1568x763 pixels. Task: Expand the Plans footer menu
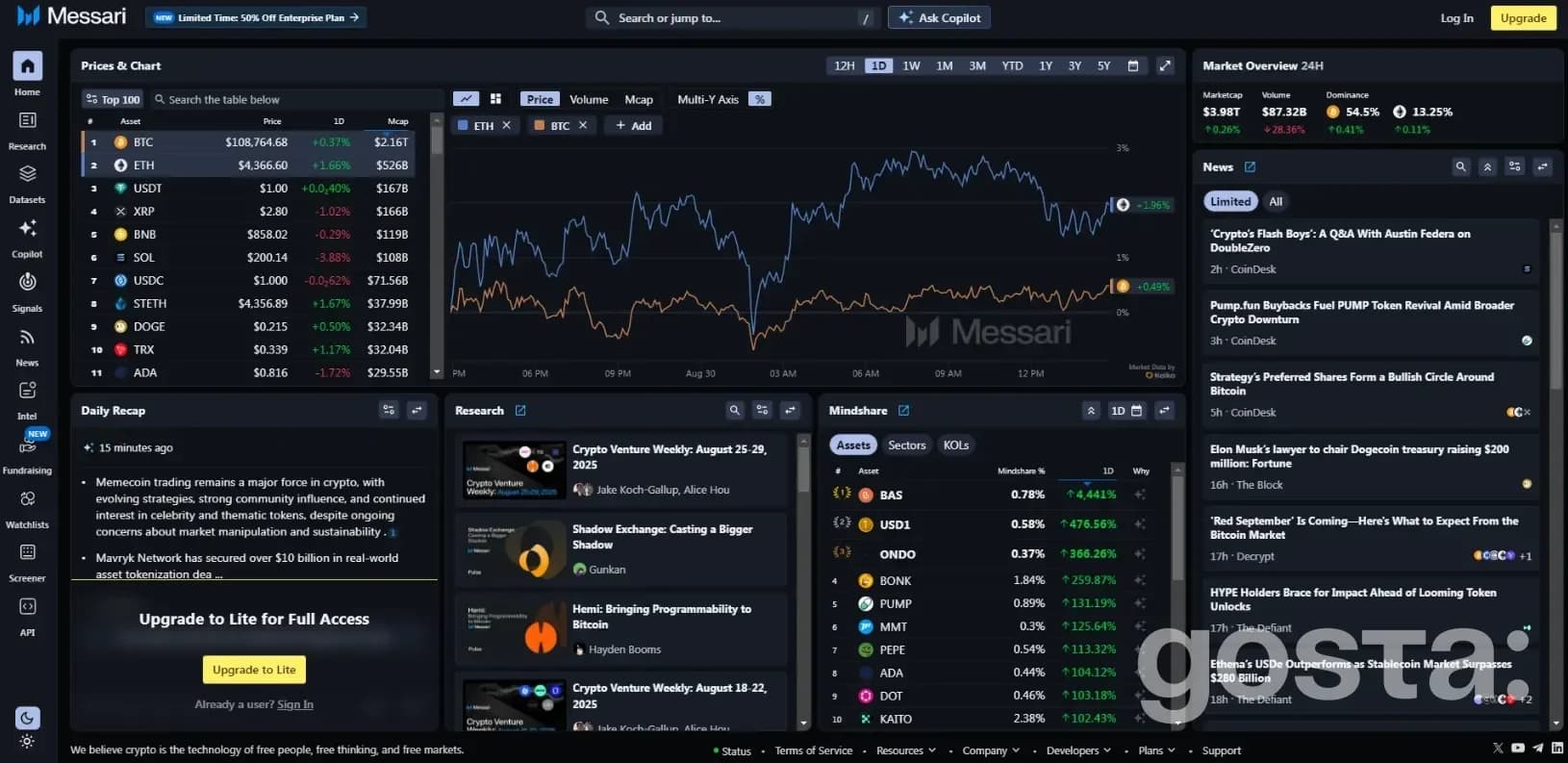click(1156, 750)
